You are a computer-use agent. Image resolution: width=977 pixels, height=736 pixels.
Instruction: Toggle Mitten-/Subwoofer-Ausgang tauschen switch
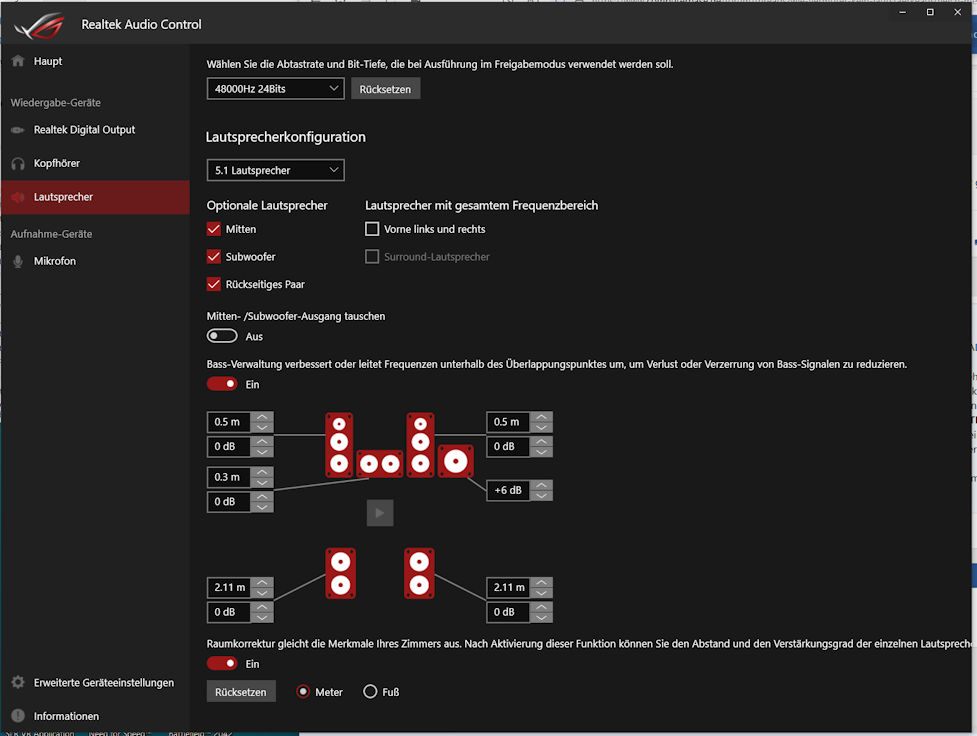tap(222, 336)
